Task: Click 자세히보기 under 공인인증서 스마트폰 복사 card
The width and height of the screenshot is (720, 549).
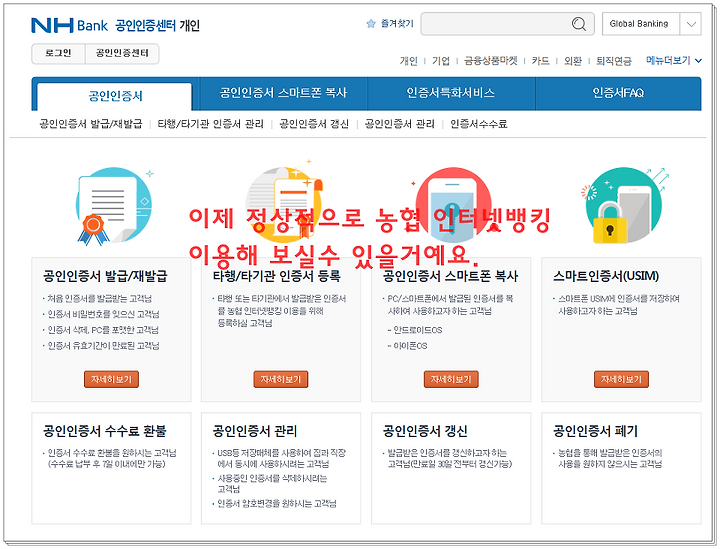Action: (451, 379)
